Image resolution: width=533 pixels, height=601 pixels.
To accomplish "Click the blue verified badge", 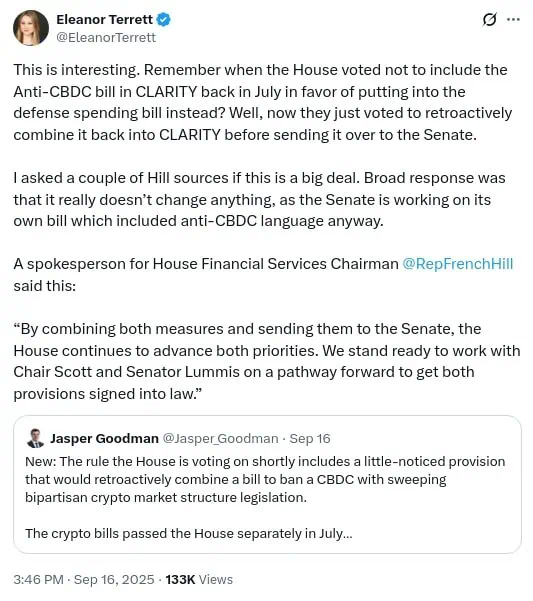I will pyautogui.click(x=164, y=19).
